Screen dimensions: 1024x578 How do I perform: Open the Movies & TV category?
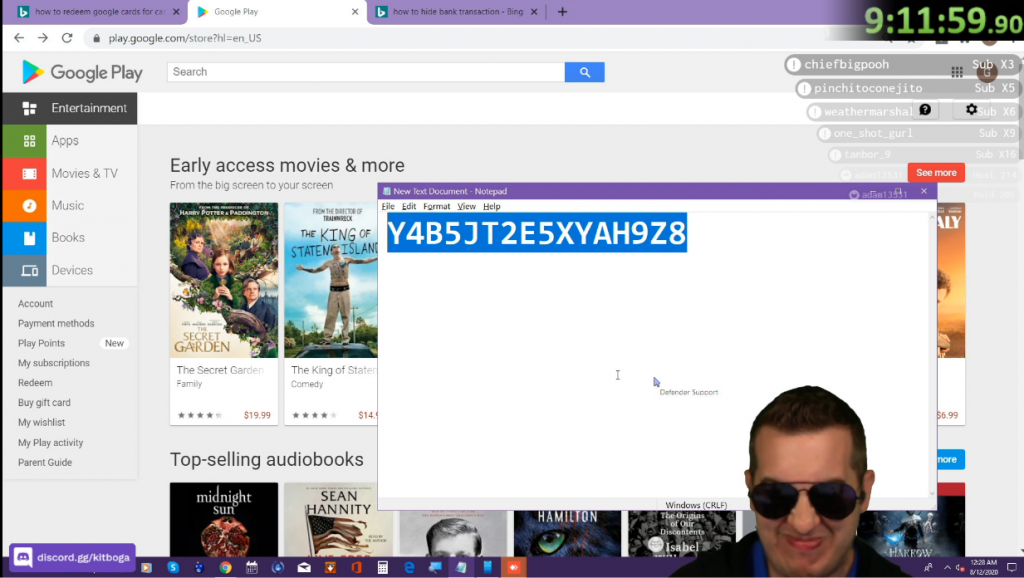70,173
